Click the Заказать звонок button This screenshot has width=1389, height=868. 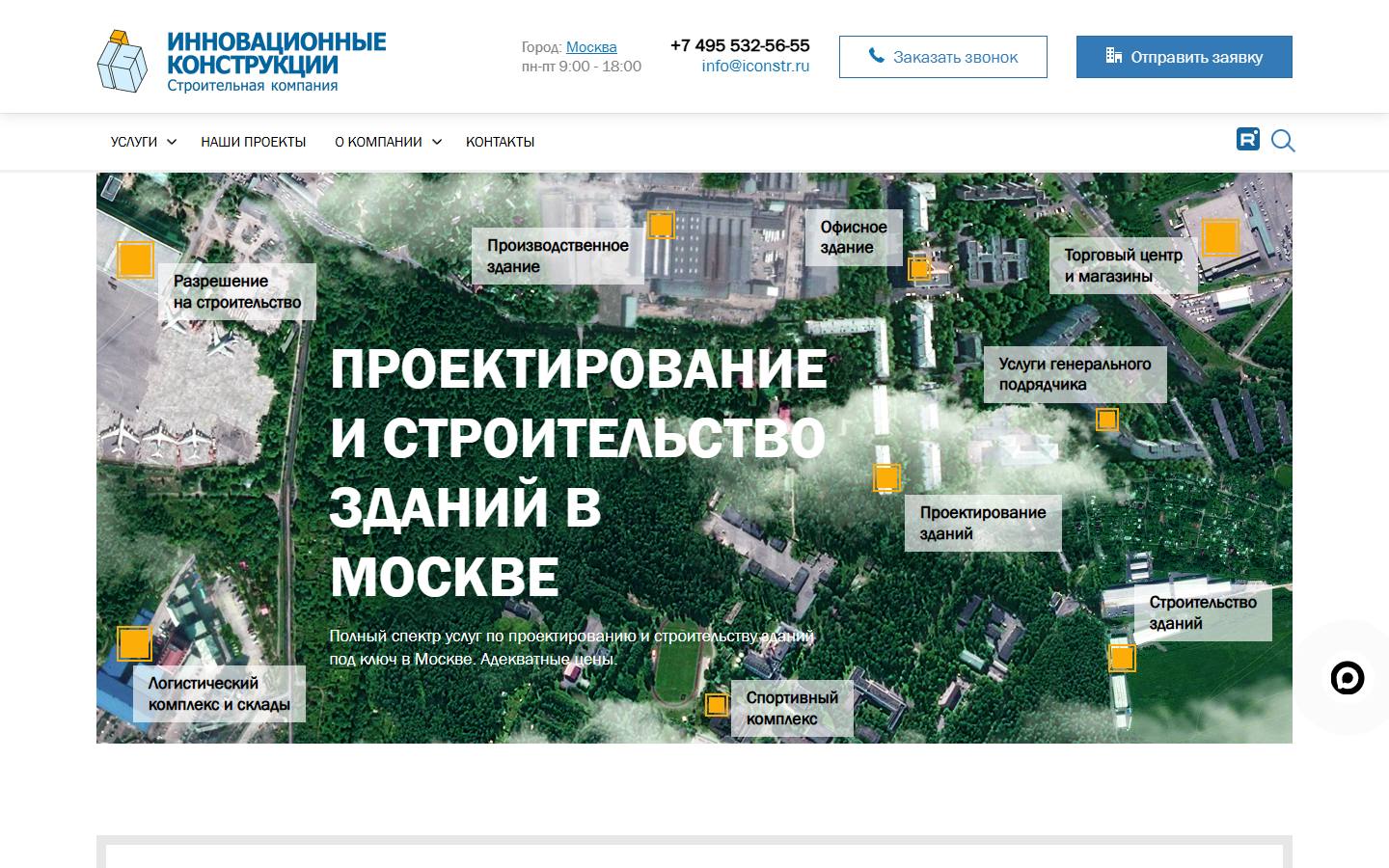coord(943,57)
